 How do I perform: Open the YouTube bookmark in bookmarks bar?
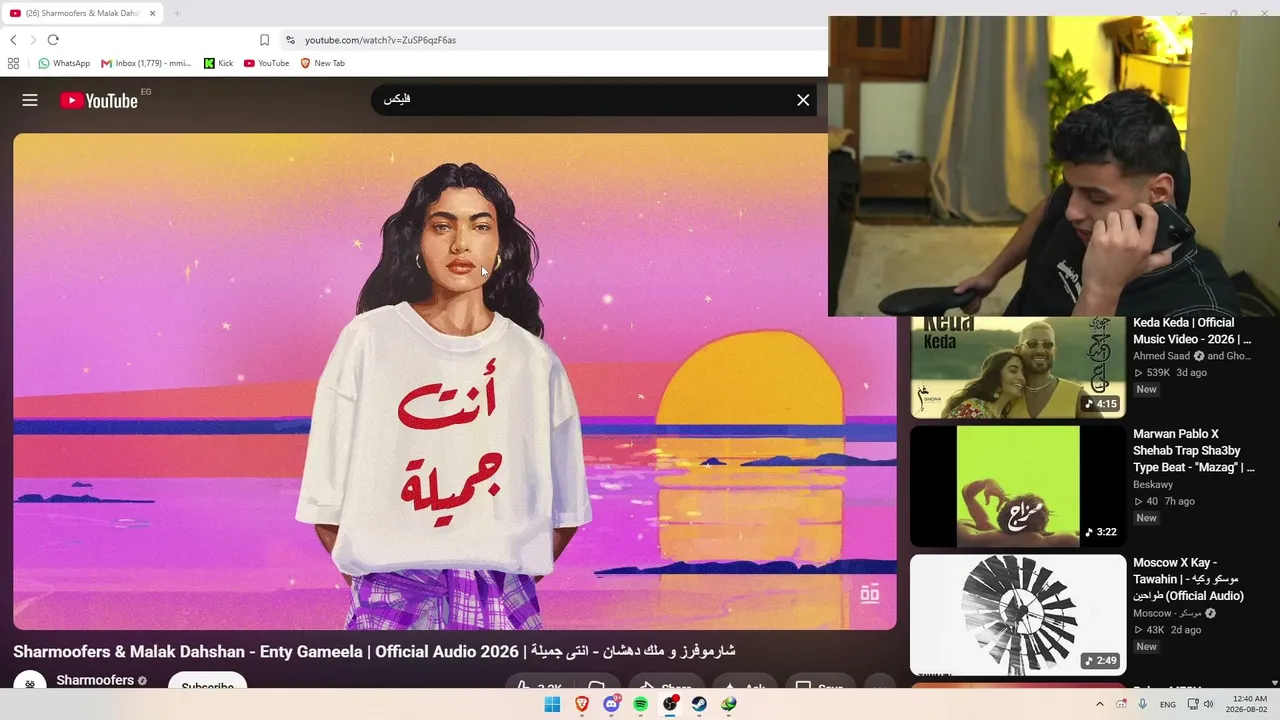[x=266, y=63]
